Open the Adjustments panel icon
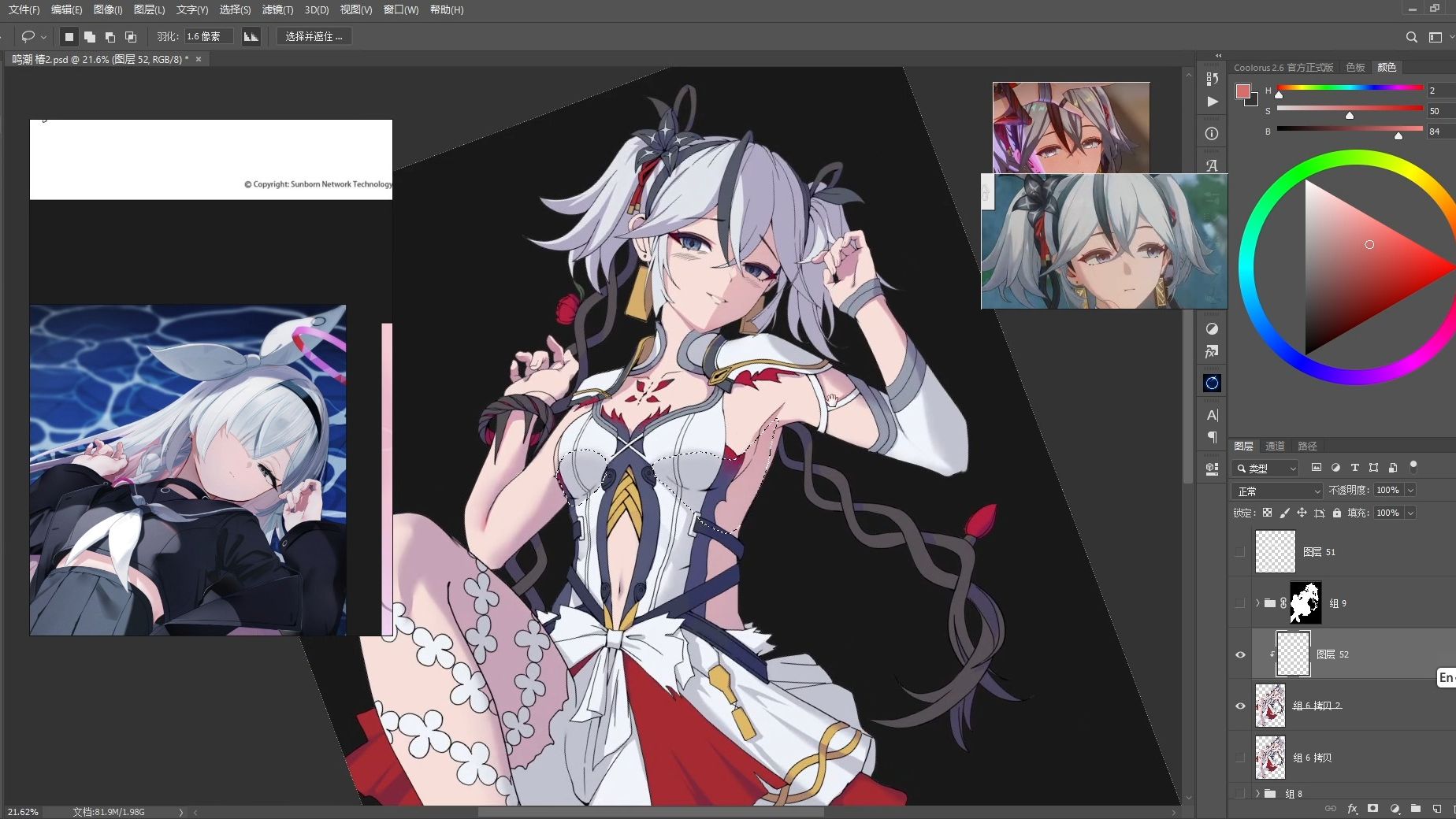1456x819 pixels. [1212, 328]
